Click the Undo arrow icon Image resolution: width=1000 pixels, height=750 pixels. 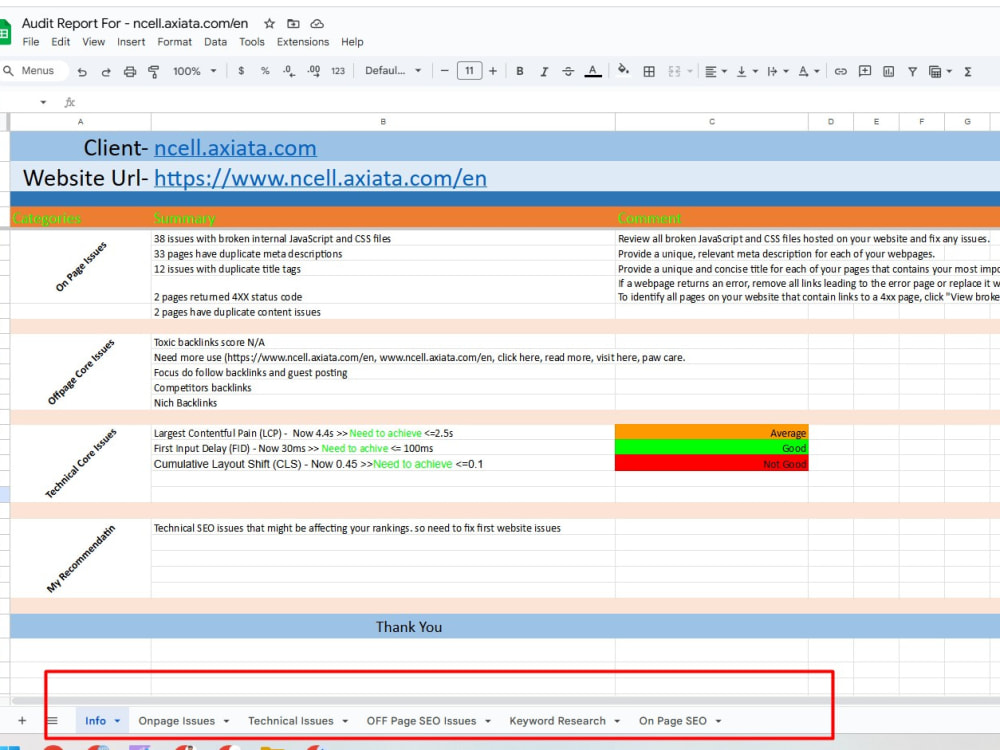(x=82, y=71)
